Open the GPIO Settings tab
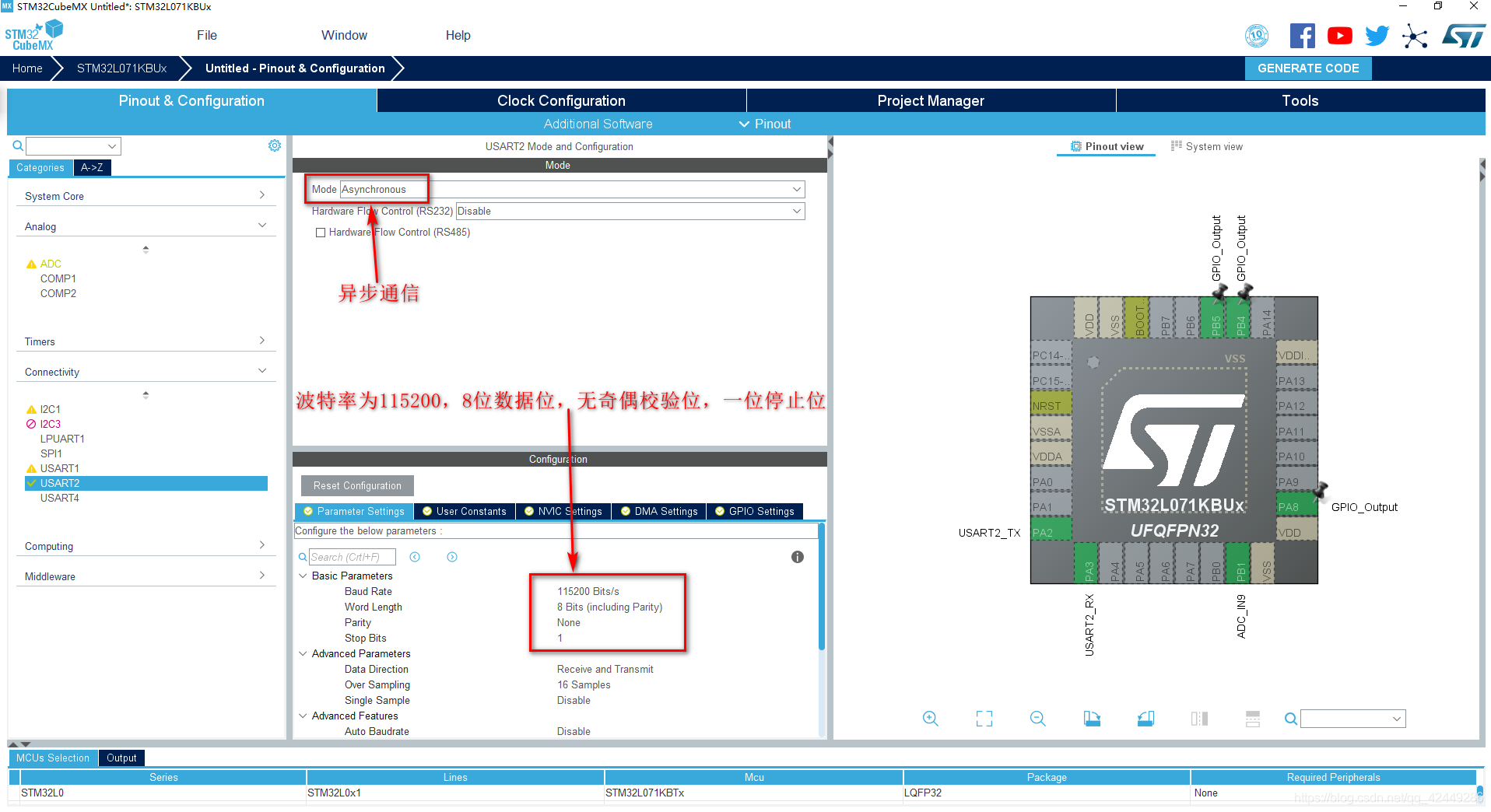 pyautogui.click(x=754, y=511)
